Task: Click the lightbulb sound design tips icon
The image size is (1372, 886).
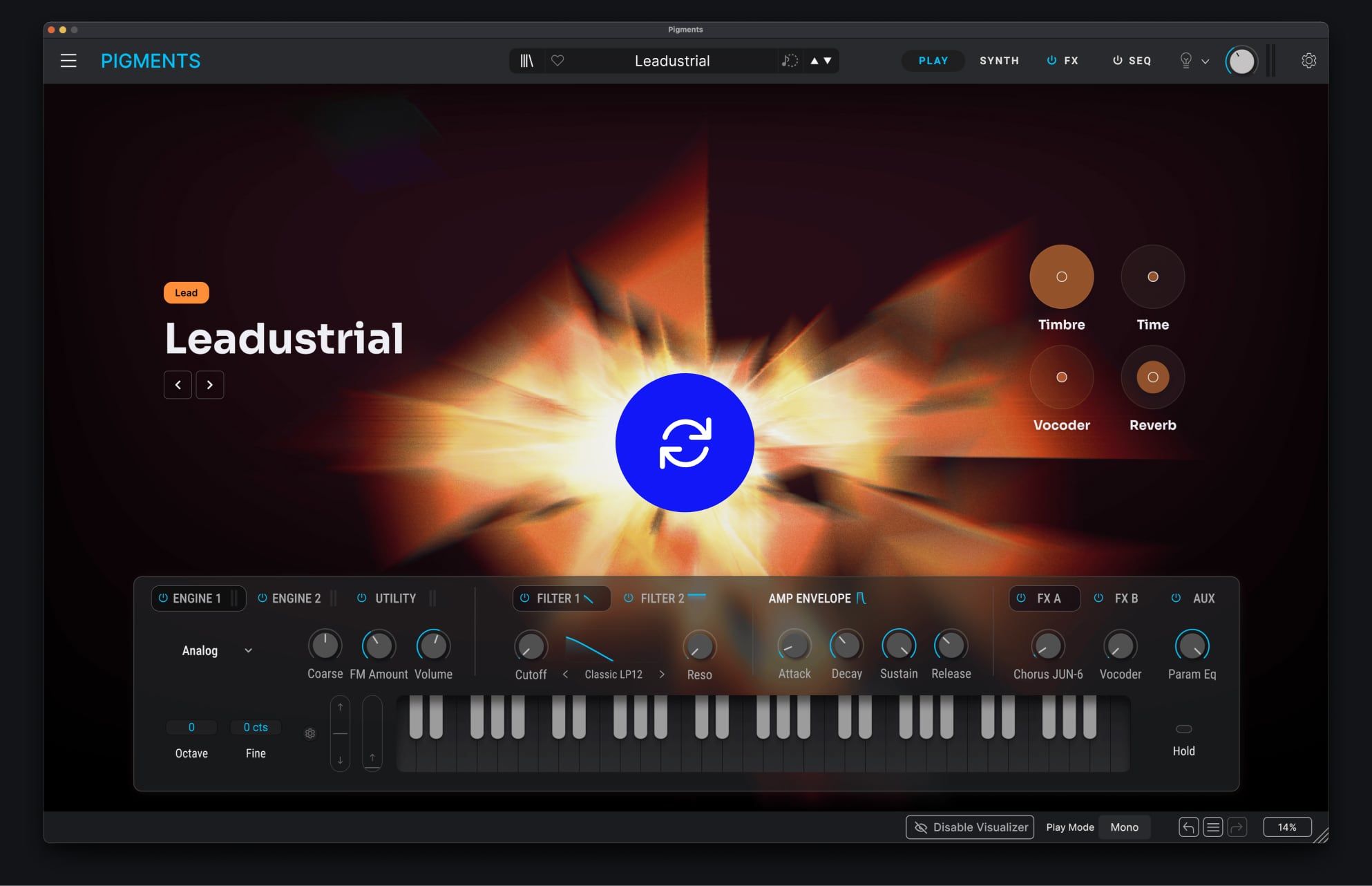Action: [x=1185, y=61]
